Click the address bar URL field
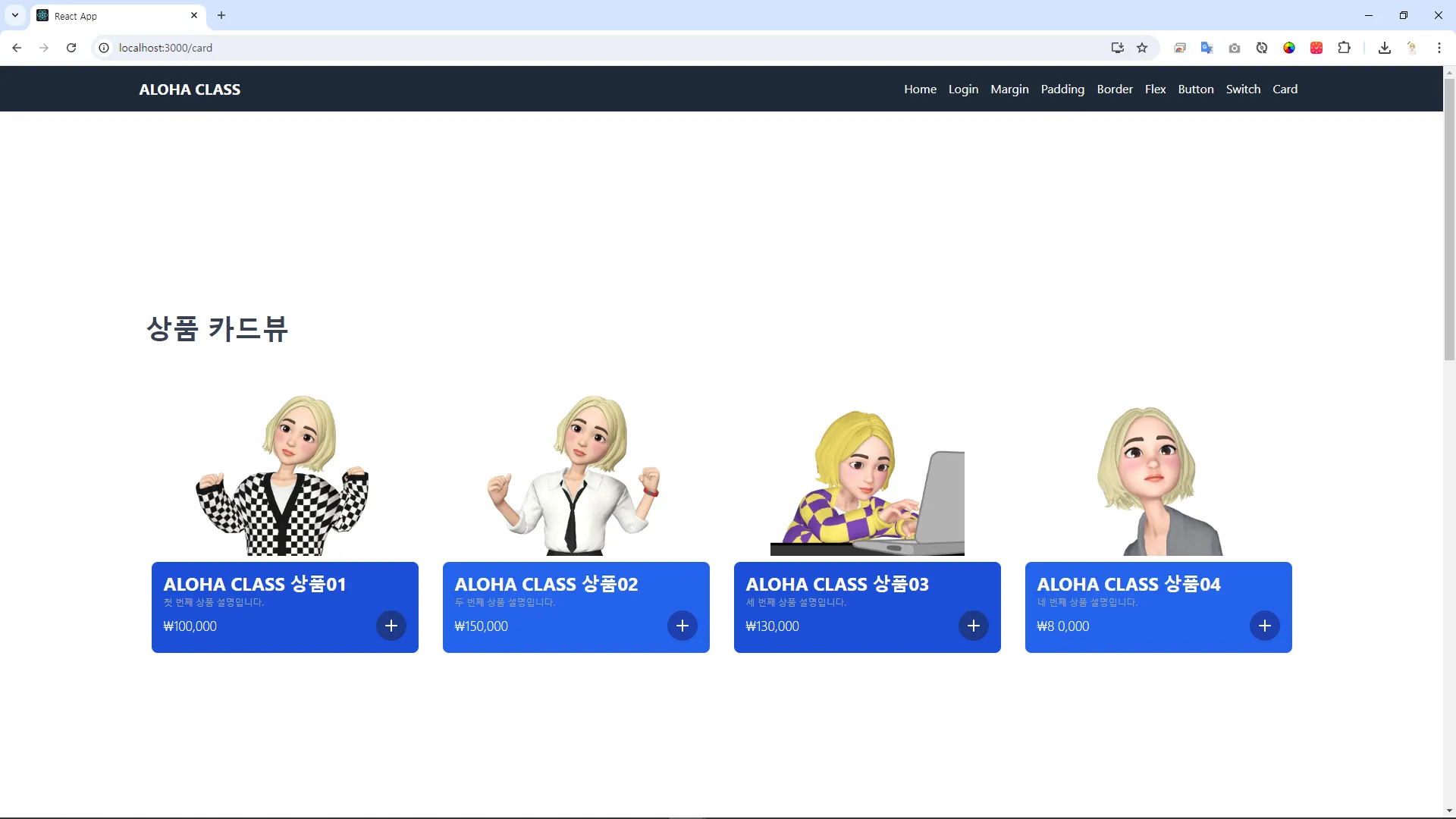Image resolution: width=1456 pixels, height=819 pixels. click(x=531, y=48)
